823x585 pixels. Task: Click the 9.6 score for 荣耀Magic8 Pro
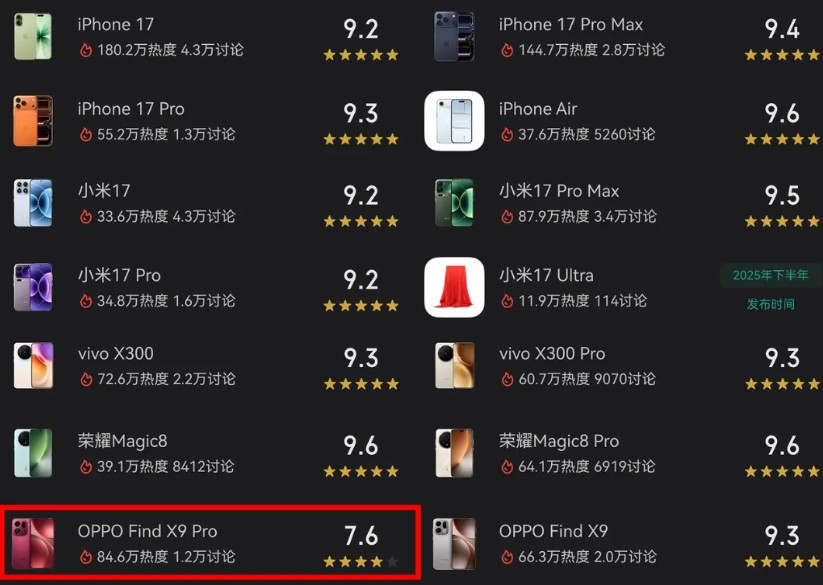click(782, 445)
